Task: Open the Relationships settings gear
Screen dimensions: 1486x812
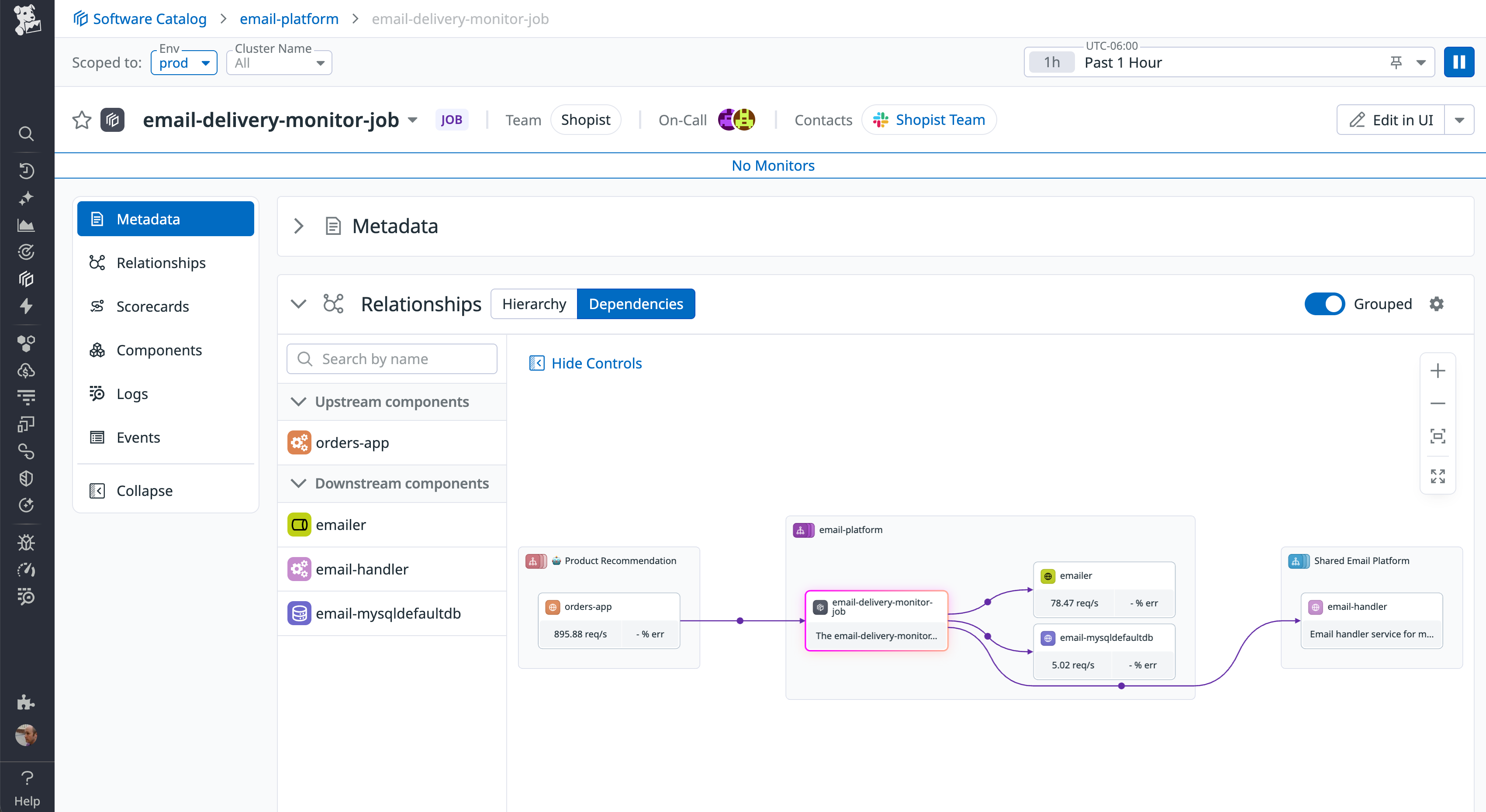Action: coord(1437,304)
